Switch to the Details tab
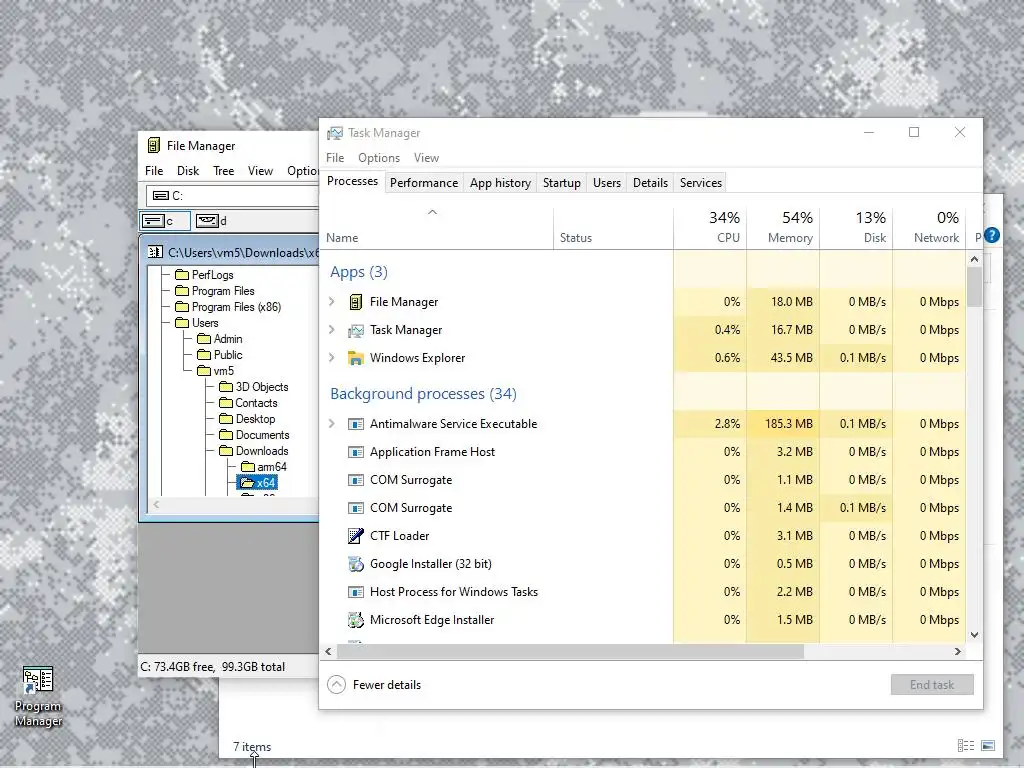 650,183
